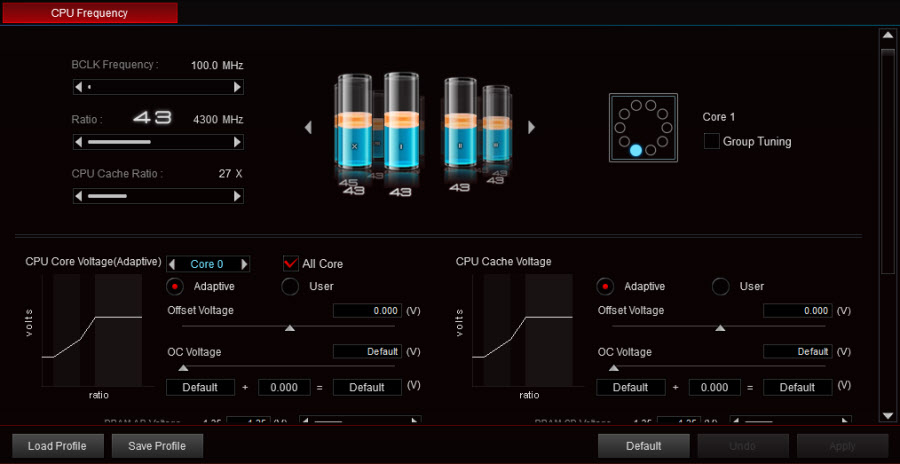Viewport: 900px width, 464px height.
Task: Click CPU Core OC Voltage value field
Action: pos(367,351)
